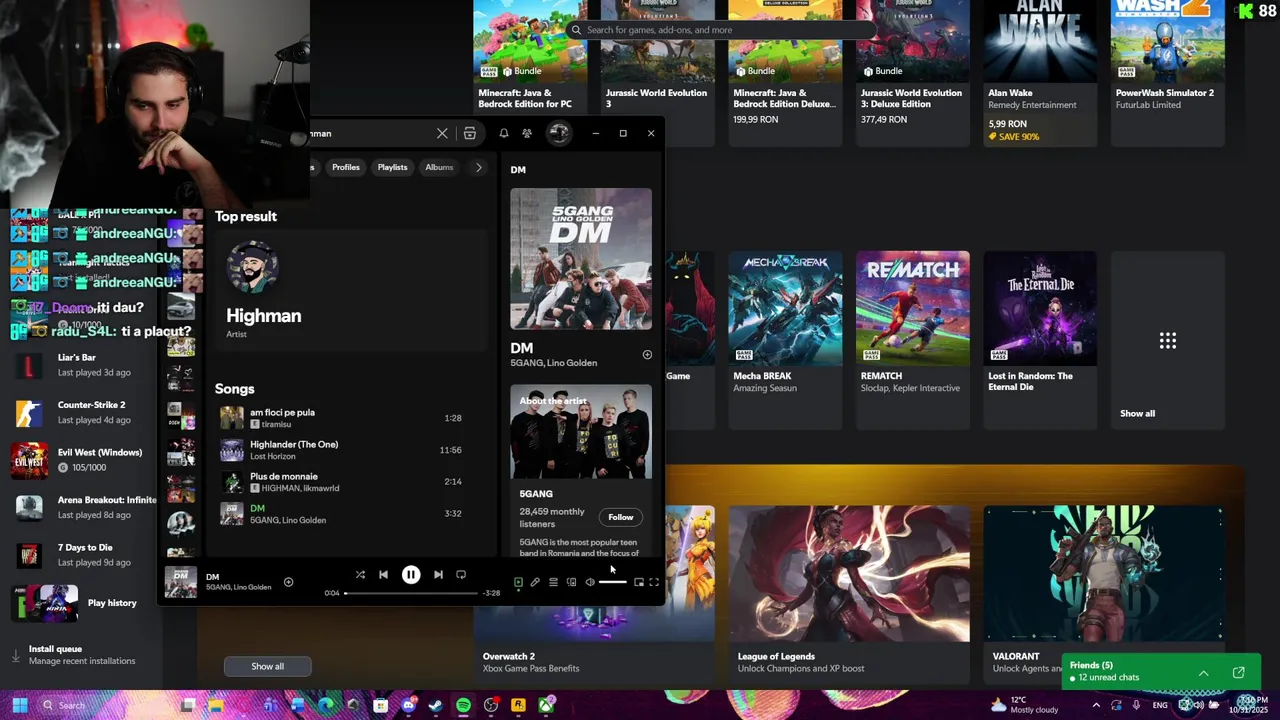Image resolution: width=1280 pixels, height=720 pixels.
Task: Open Spotify miniplayer
Action: [x=638, y=582]
